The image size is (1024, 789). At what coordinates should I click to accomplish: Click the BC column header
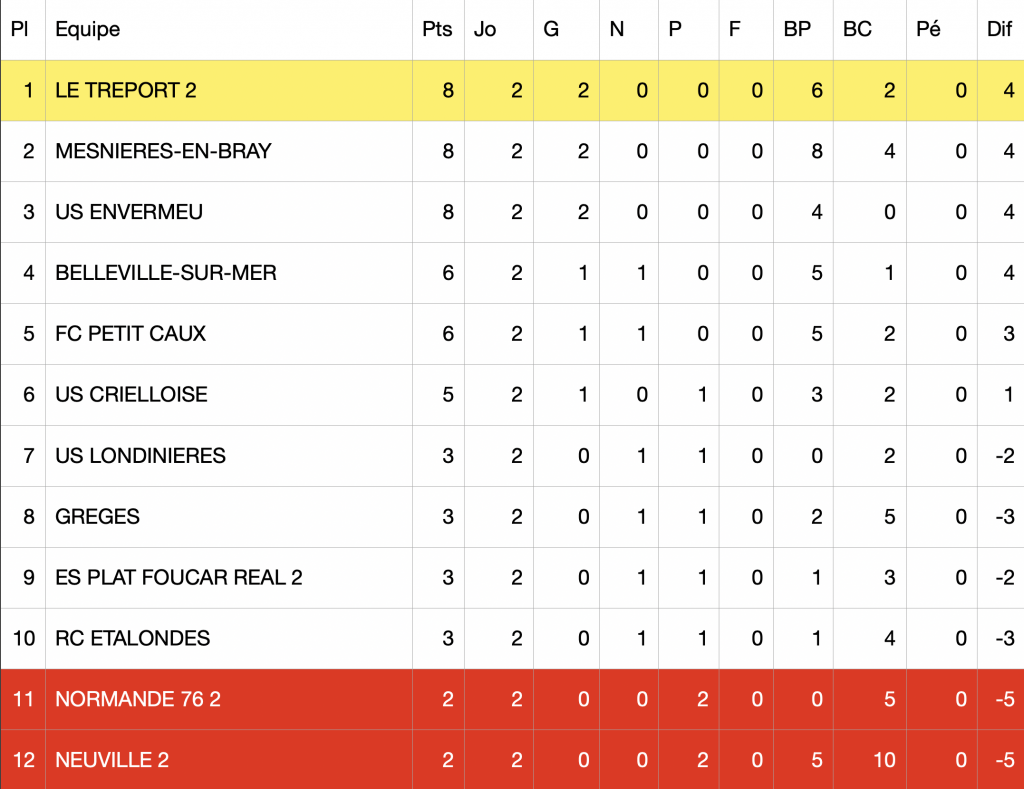pyautogui.click(x=857, y=29)
